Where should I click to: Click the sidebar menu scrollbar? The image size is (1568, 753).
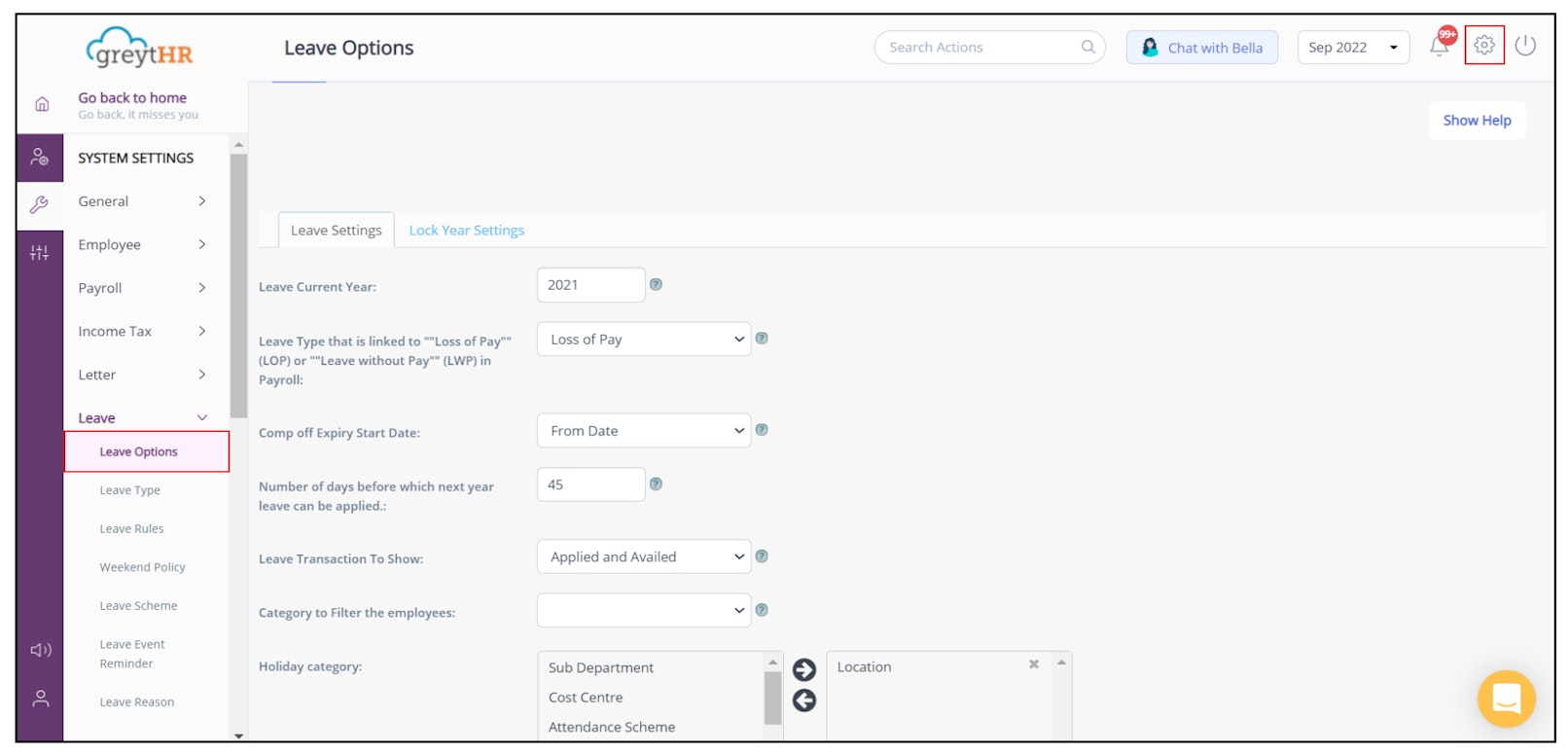tap(238, 284)
